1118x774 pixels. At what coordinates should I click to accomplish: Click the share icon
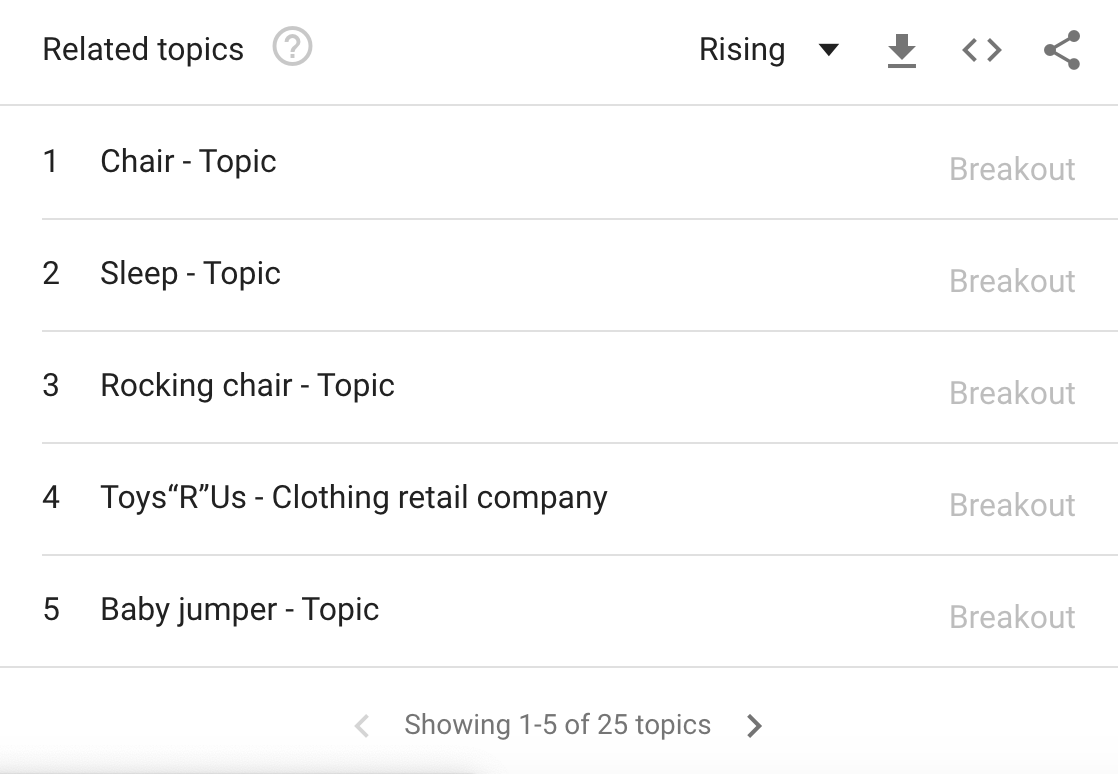click(x=1061, y=50)
